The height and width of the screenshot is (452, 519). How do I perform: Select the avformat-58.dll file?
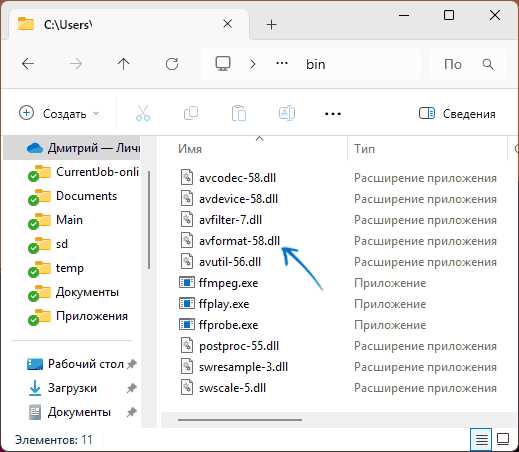point(239,241)
